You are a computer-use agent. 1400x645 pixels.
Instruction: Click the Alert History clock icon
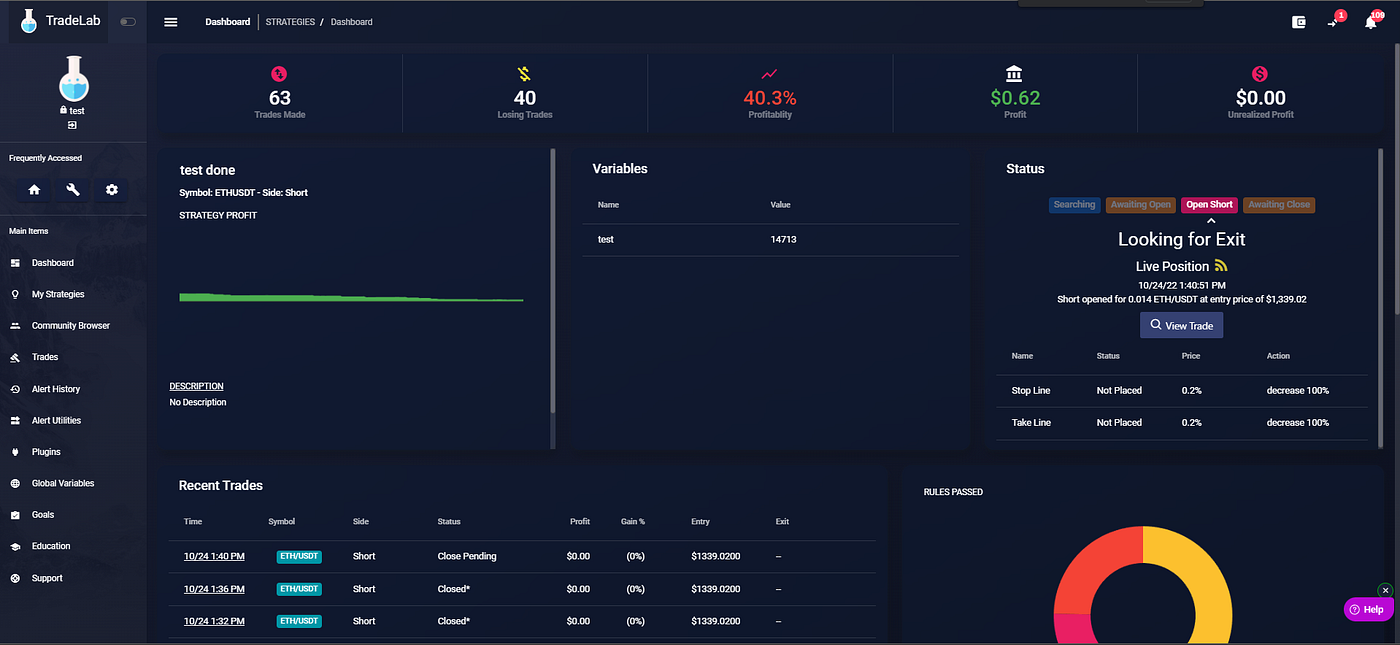point(15,389)
